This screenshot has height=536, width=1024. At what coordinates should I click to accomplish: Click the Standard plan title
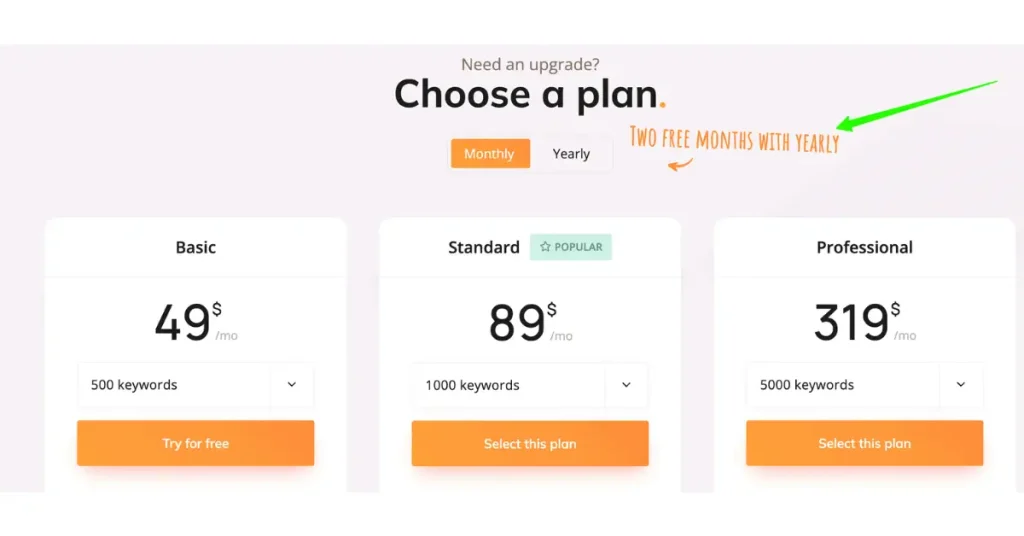(484, 248)
